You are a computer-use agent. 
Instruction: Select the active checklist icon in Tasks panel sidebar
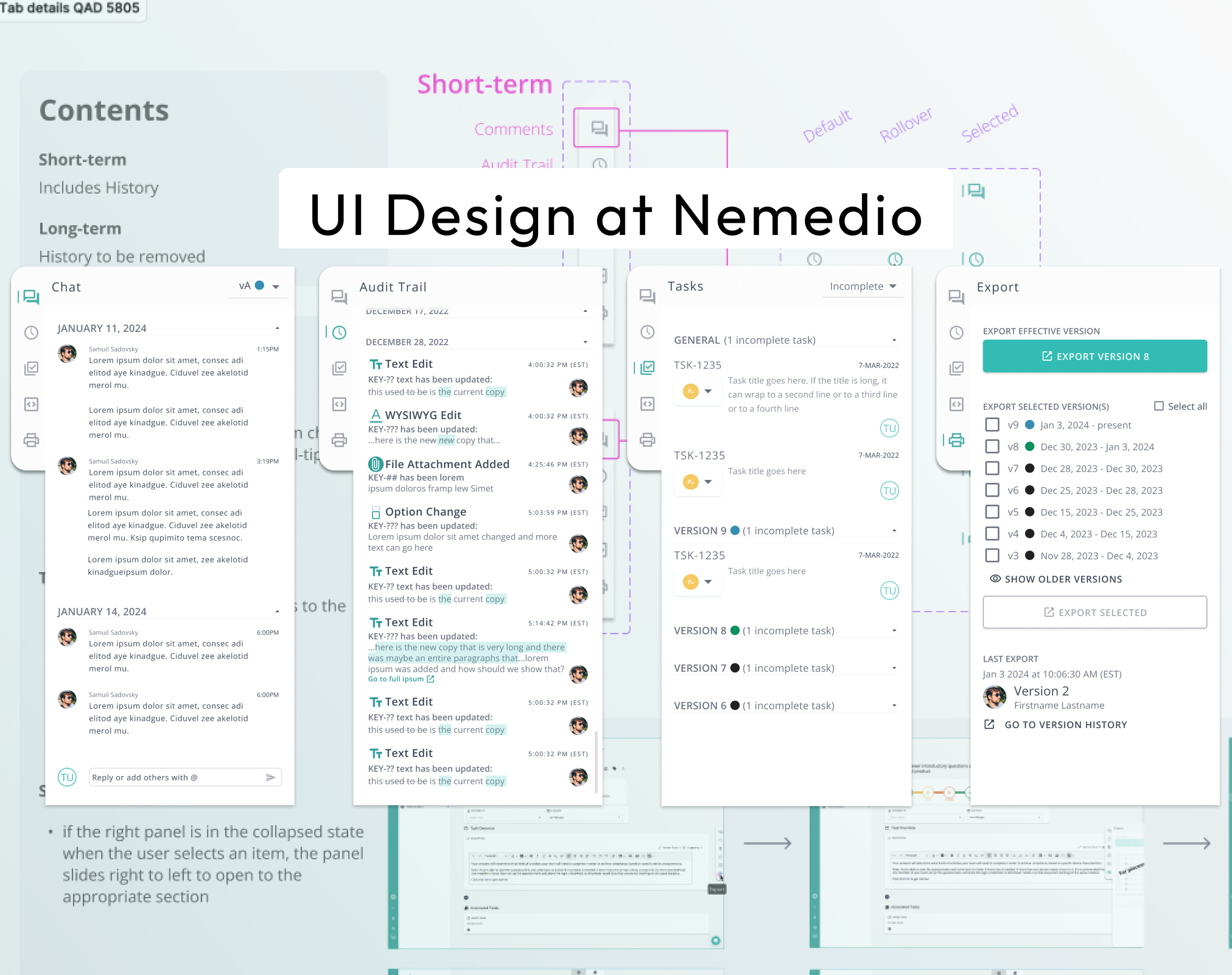pyautogui.click(x=648, y=368)
